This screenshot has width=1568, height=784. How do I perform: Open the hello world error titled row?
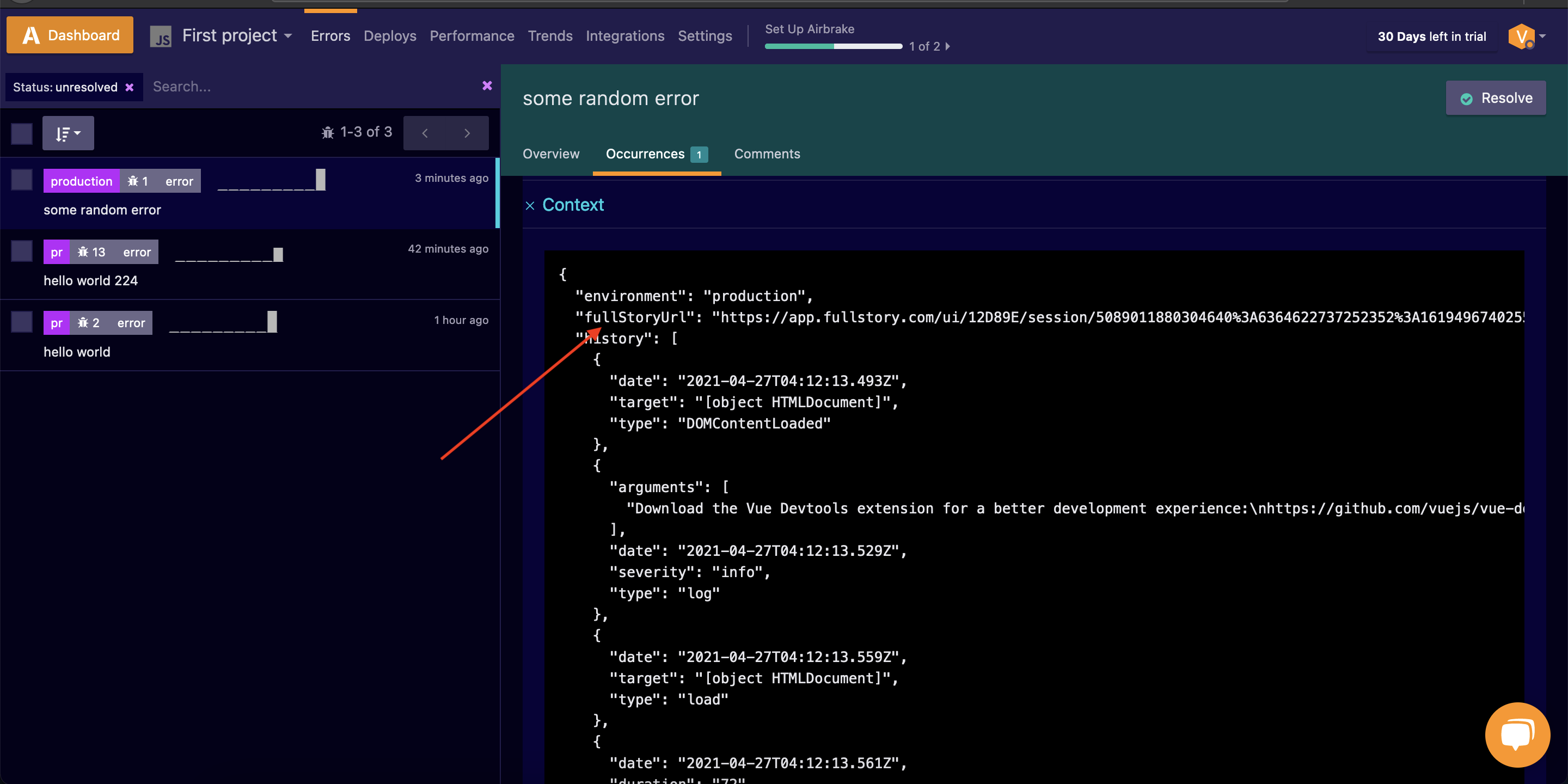coord(77,352)
